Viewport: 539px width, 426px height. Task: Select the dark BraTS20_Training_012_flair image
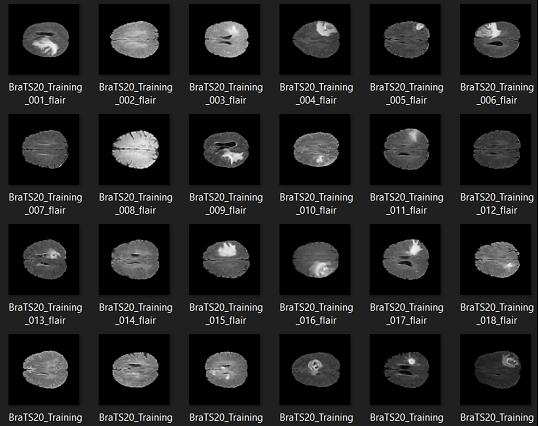(496, 150)
